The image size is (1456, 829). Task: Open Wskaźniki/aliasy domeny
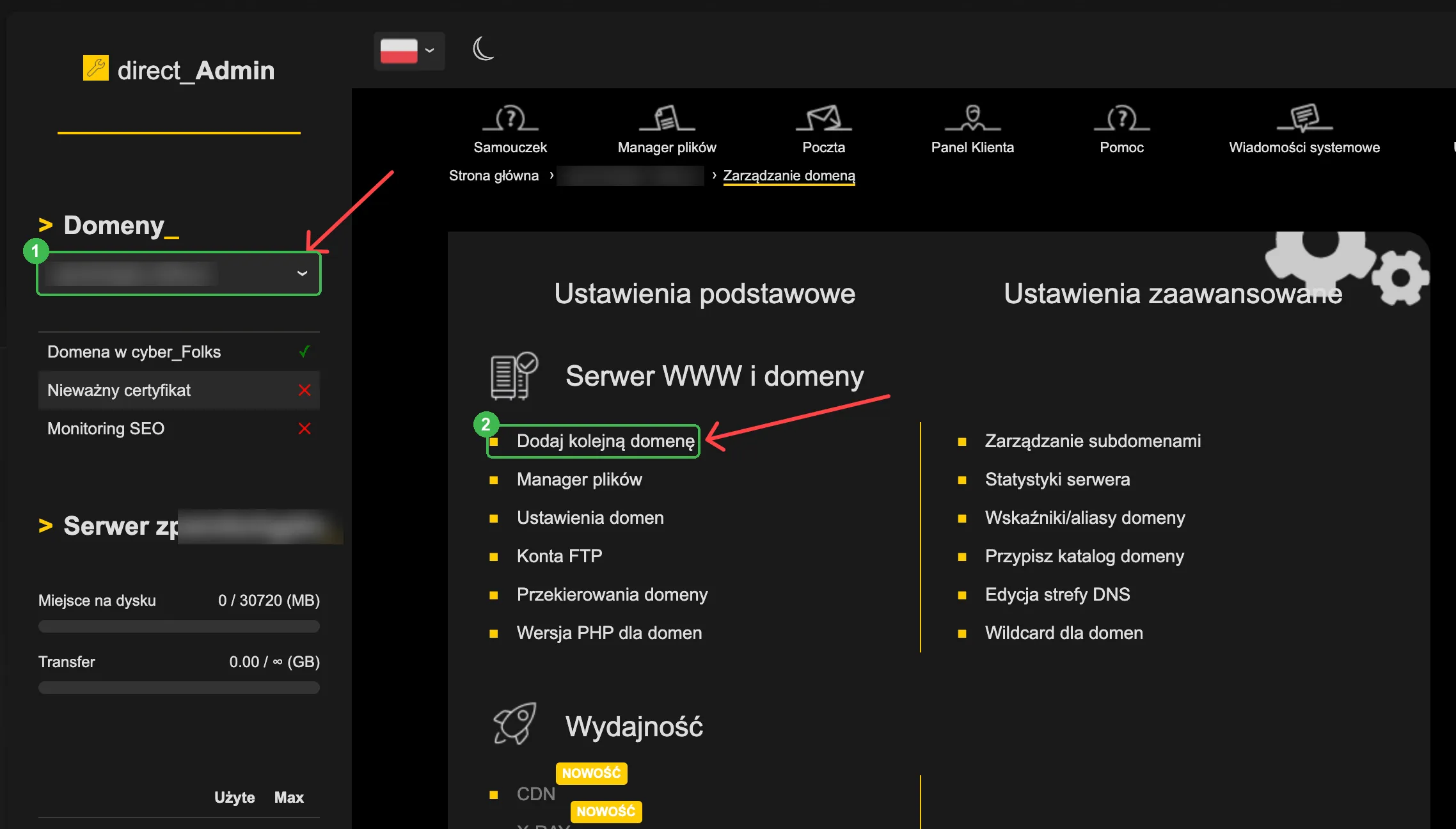pyautogui.click(x=1085, y=518)
